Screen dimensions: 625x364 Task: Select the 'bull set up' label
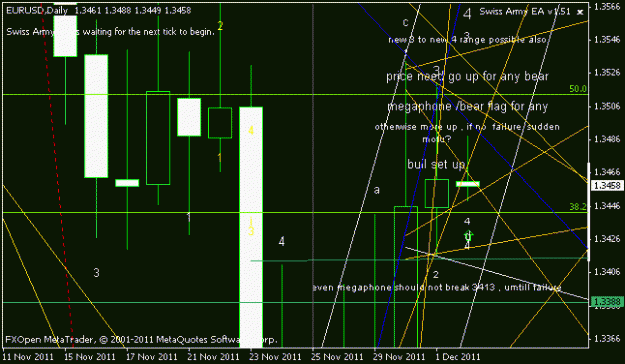(x=436, y=164)
